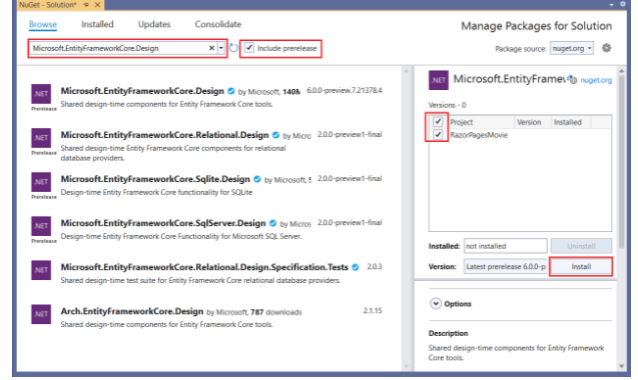Click the 2.1.15 version of Arch package
The image size is (638, 380).
[372, 311]
